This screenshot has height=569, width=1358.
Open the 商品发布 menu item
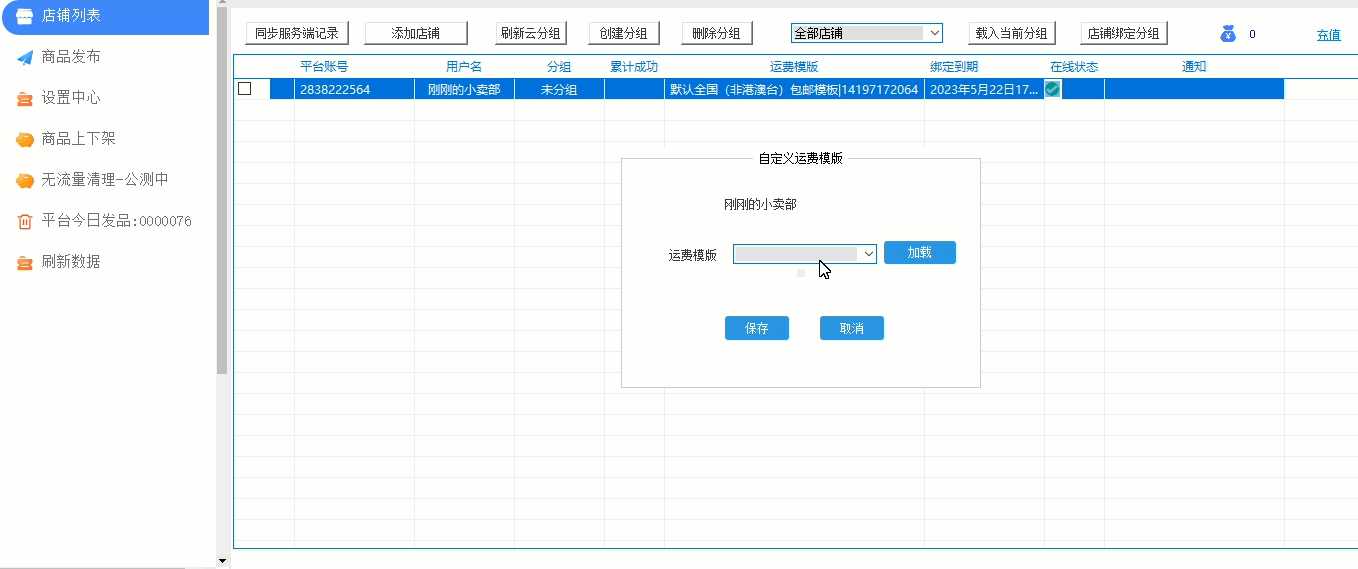pyautogui.click(x=71, y=57)
